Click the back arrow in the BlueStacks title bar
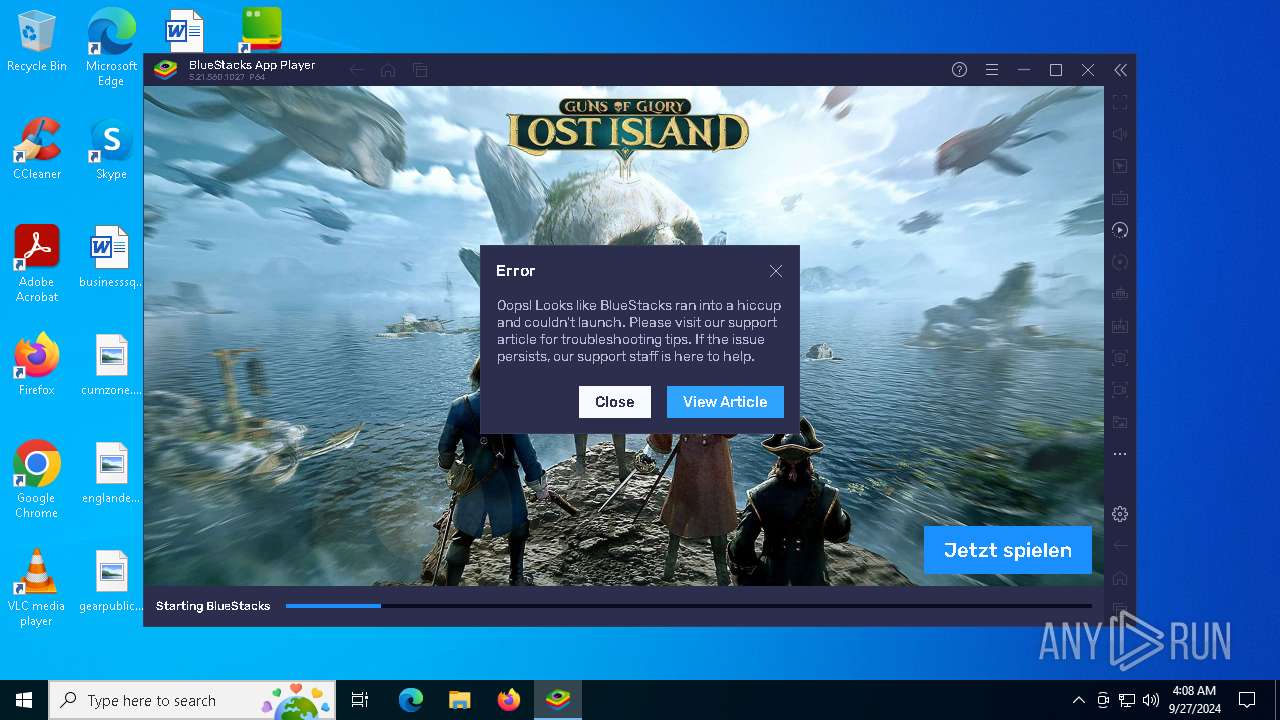The image size is (1280, 720). [356, 70]
